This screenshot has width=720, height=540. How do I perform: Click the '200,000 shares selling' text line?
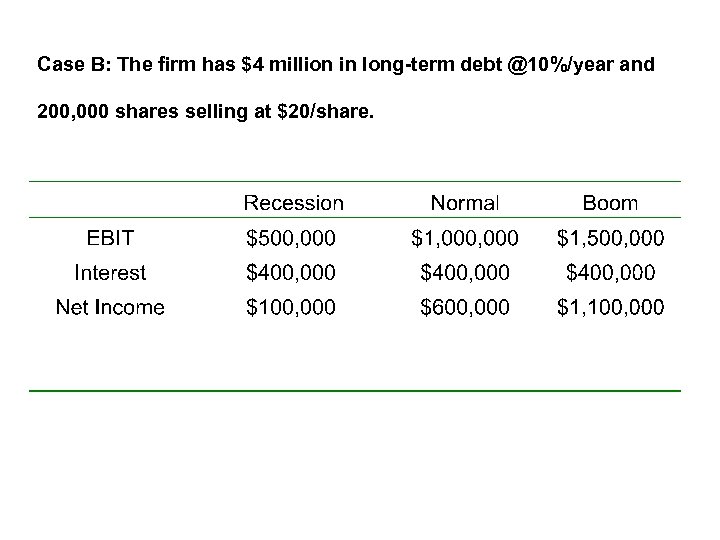pos(205,113)
